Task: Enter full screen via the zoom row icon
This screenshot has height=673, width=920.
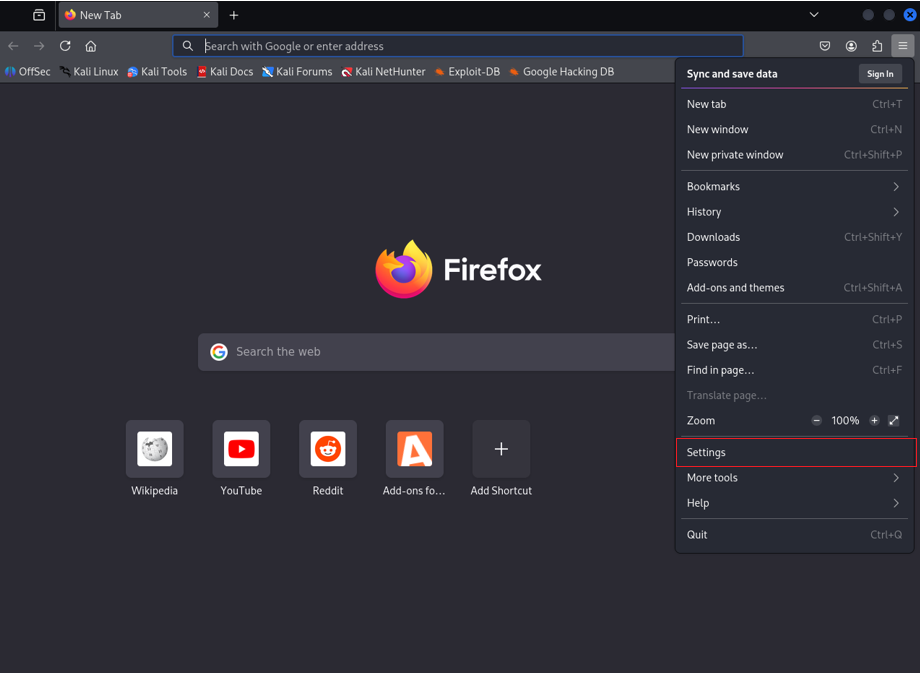Action: (894, 420)
